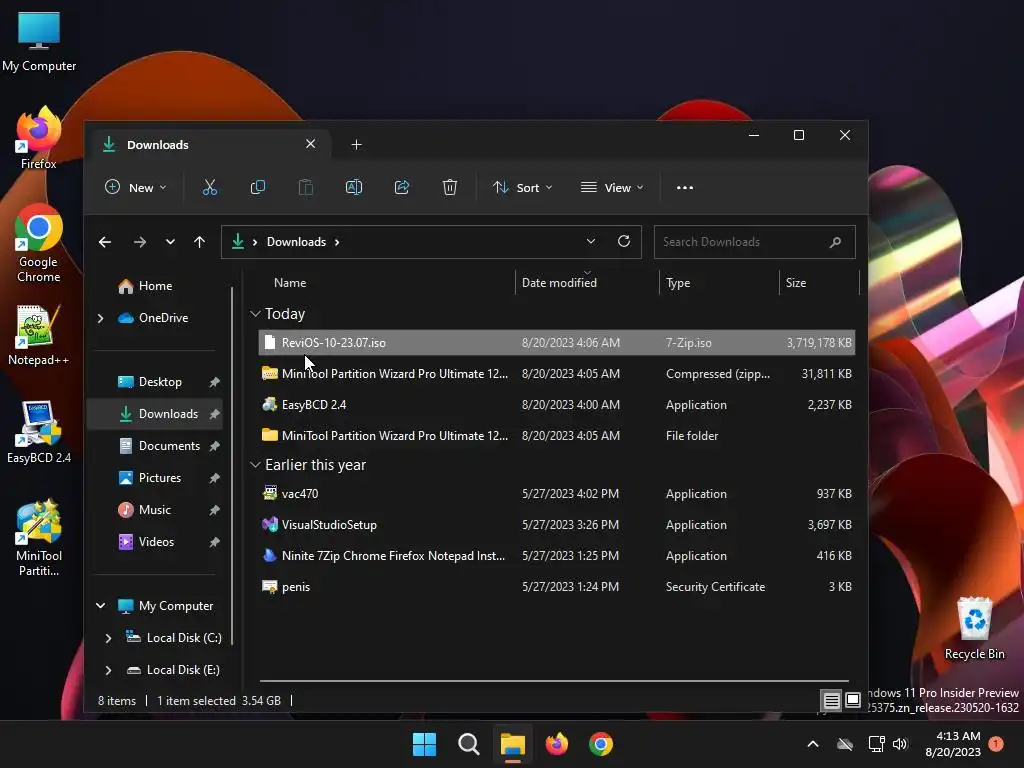Open the Windows Start button
The width and height of the screenshot is (1024, 768).
coord(424,744)
